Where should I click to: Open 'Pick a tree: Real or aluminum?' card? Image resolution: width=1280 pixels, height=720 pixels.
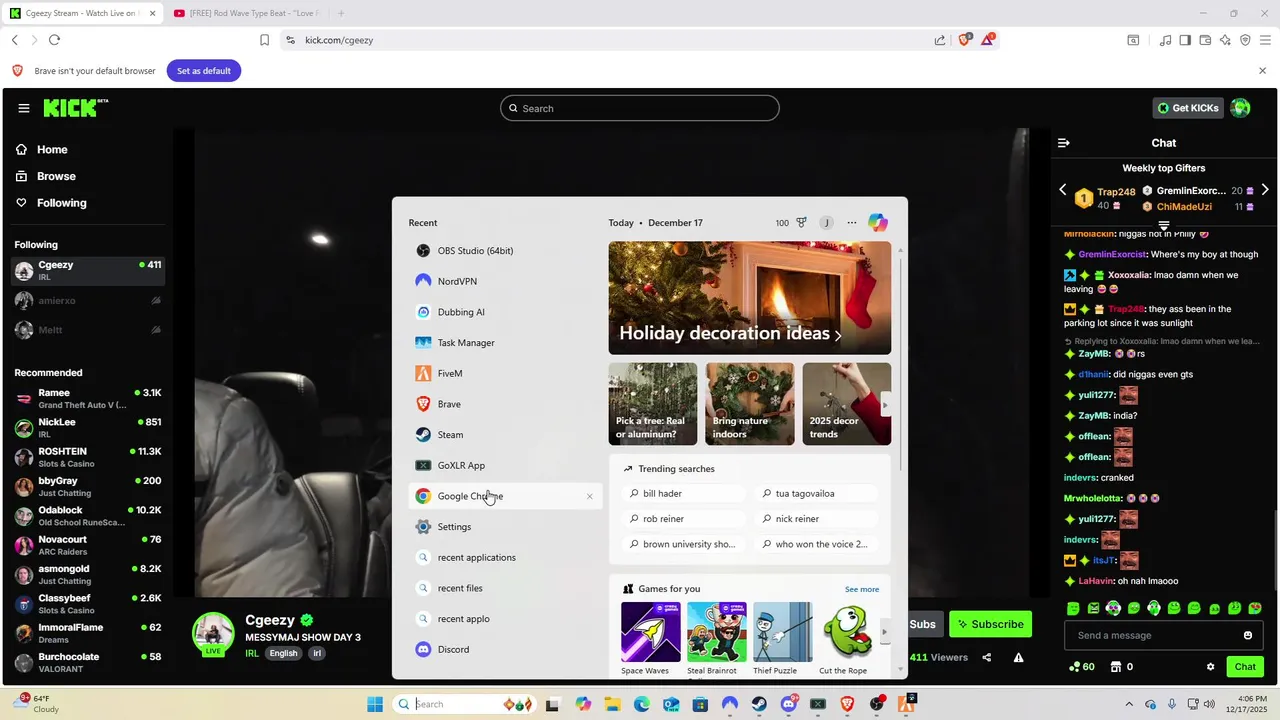point(653,404)
